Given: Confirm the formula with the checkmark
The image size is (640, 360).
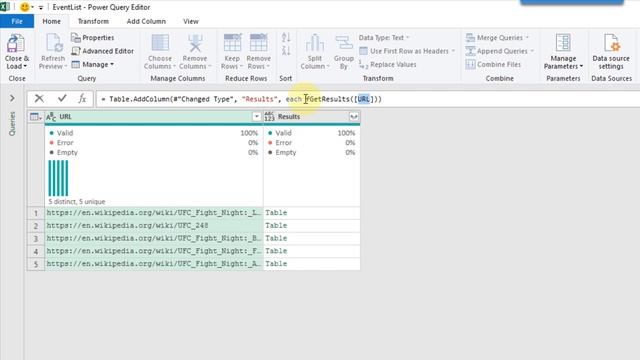Looking at the screenshot, I should tap(62, 98).
